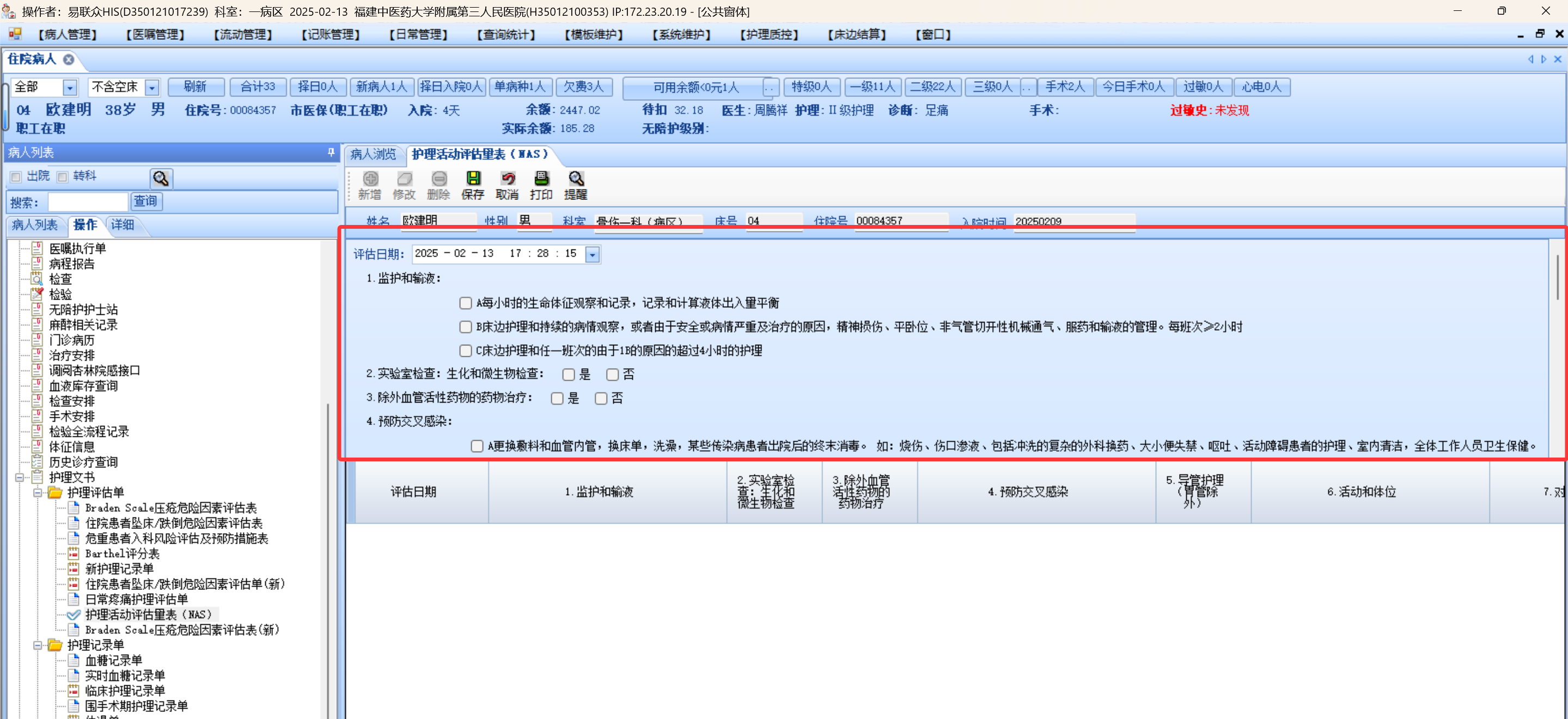Check option A 每小时的生命体征观察和记录
The image size is (1568, 719).
[466, 303]
